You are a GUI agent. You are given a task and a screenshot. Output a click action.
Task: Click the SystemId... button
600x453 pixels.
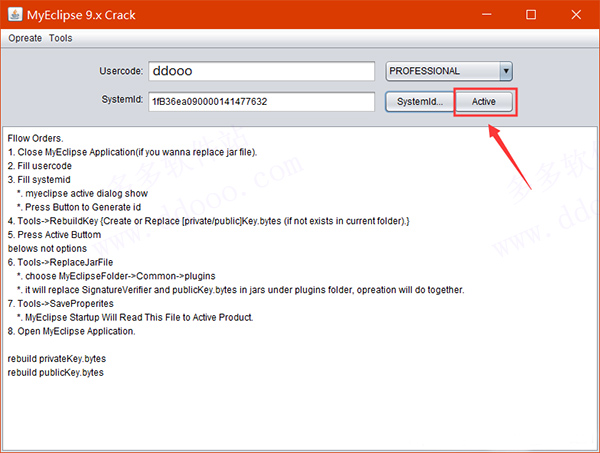coord(420,102)
